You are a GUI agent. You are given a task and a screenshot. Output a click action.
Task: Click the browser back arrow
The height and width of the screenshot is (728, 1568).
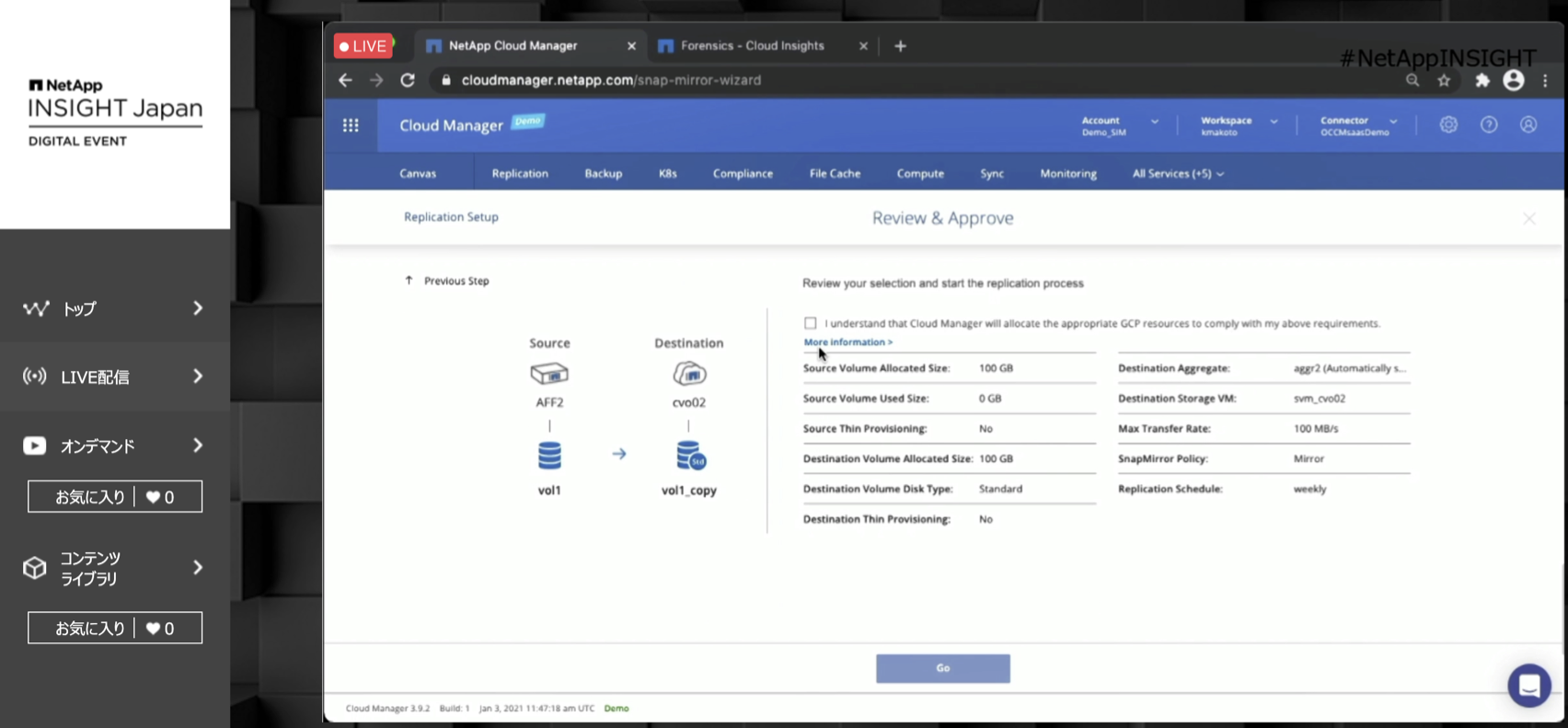point(345,80)
